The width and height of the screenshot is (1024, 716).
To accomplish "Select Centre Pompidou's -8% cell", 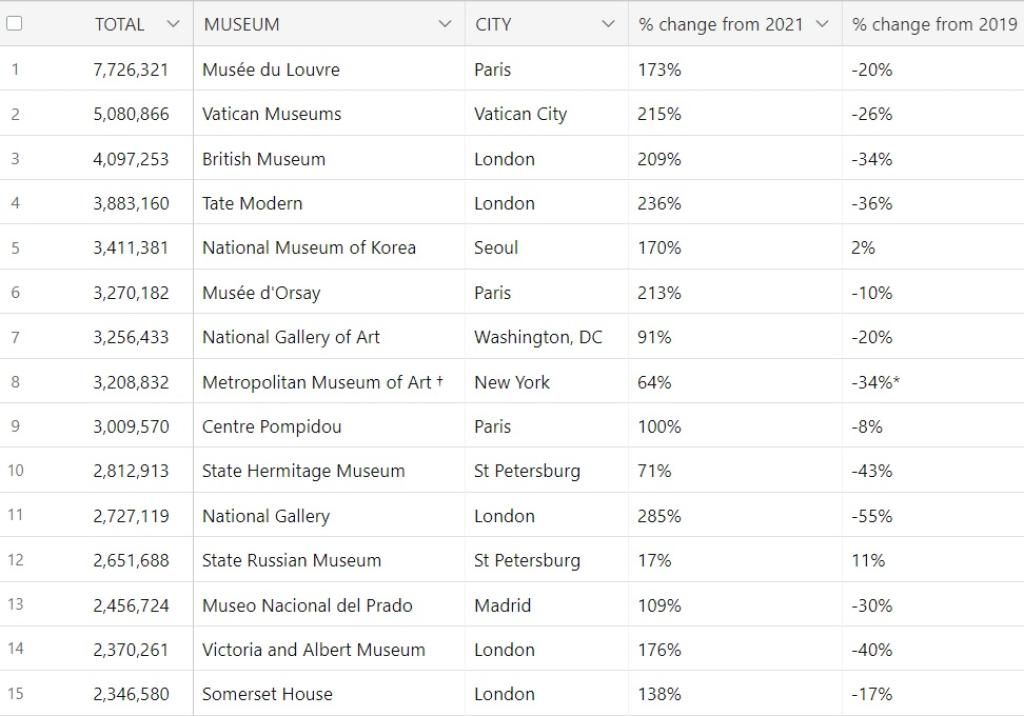I will pos(867,427).
